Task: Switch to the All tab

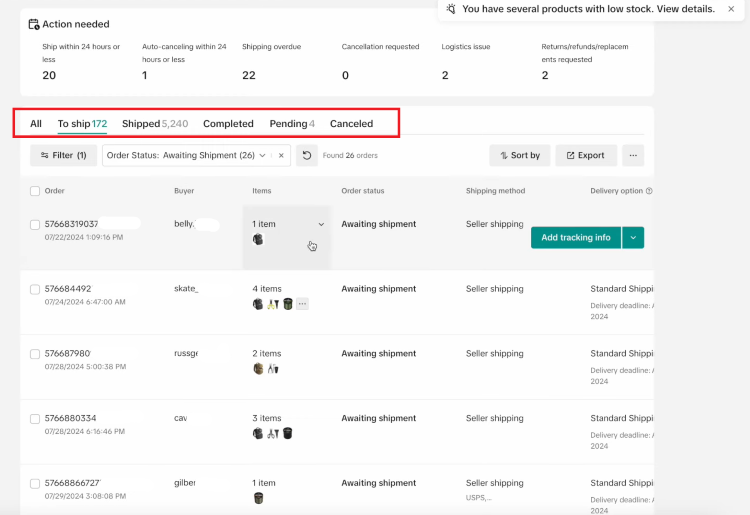Action: click(x=36, y=124)
